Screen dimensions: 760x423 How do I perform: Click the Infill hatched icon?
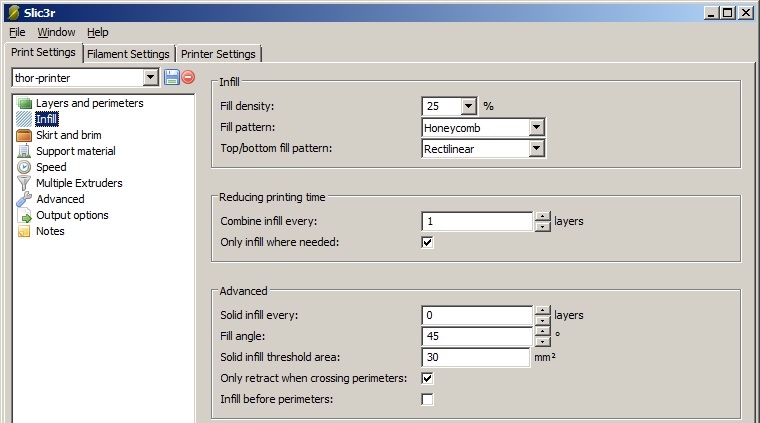pos(24,119)
